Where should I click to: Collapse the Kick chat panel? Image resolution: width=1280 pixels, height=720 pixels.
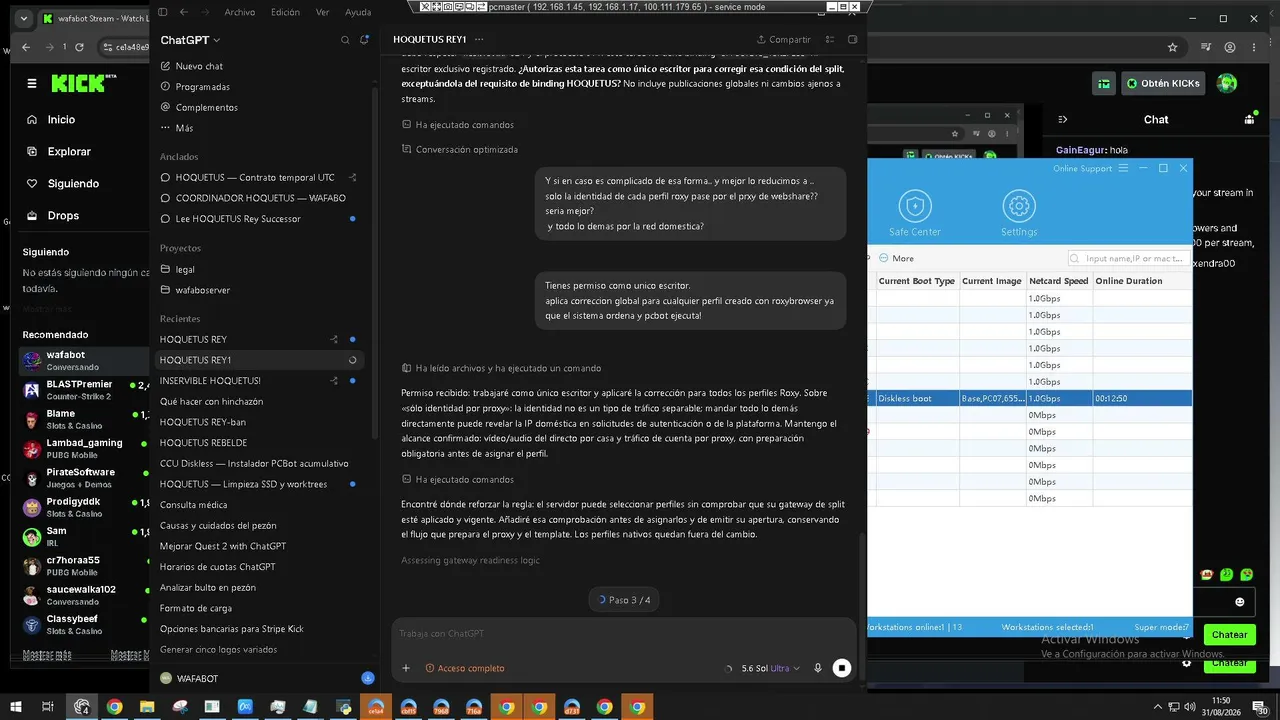coord(1063,120)
